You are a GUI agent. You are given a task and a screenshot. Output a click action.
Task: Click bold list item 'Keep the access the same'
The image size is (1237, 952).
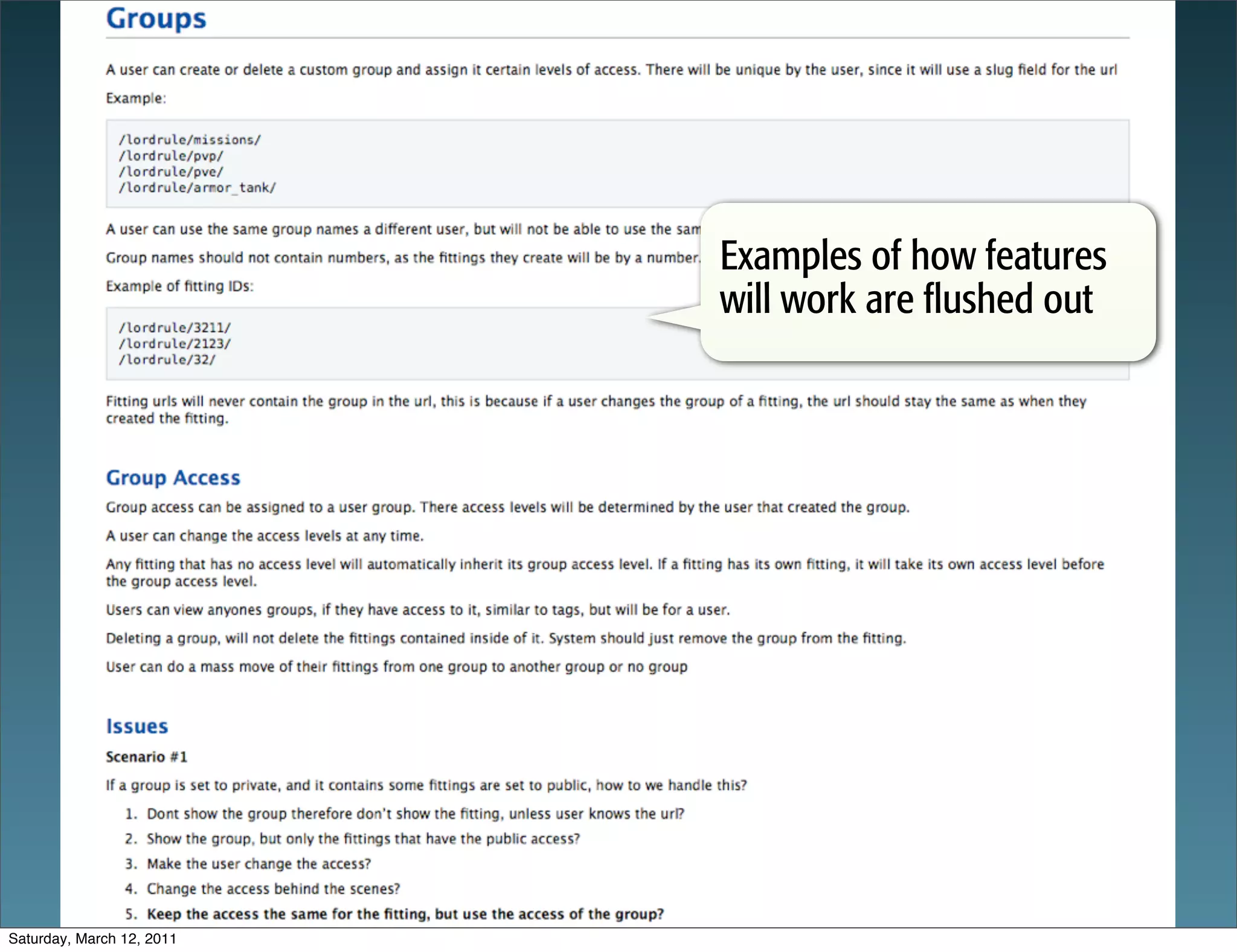pos(405,914)
